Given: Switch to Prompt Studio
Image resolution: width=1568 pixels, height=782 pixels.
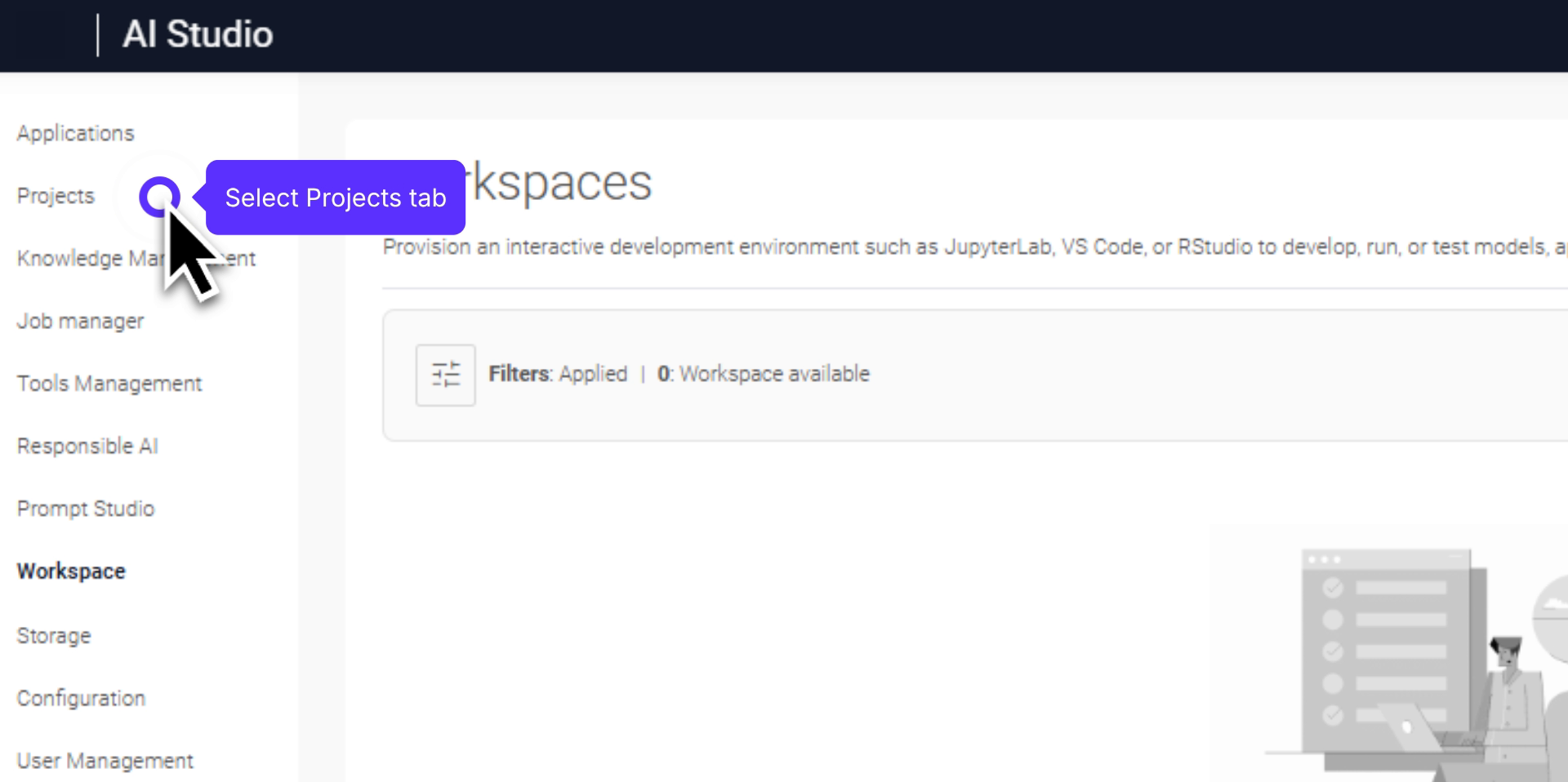Looking at the screenshot, I should (x=86, y=509).
